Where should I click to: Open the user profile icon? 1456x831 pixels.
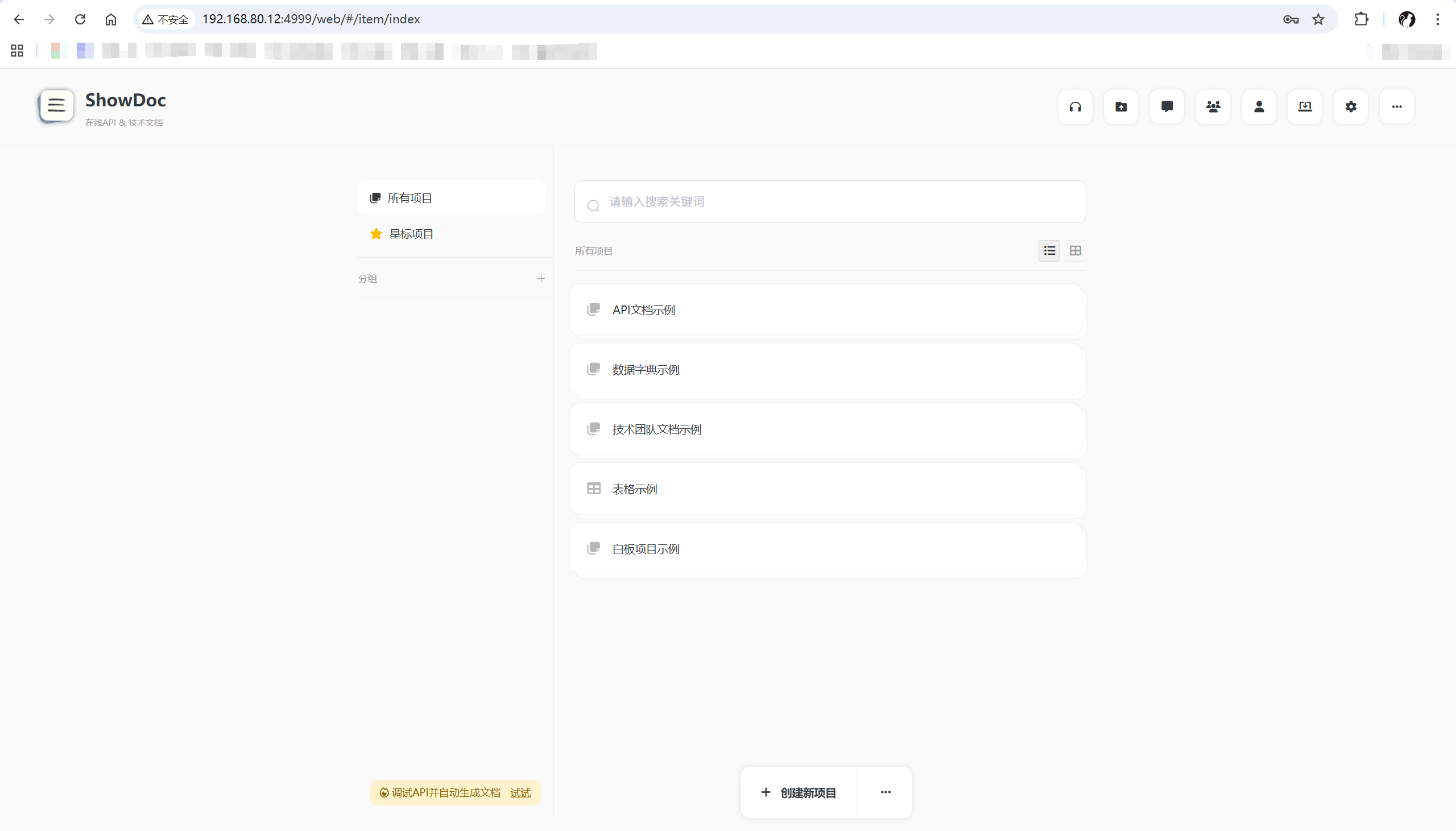tap(1259, 107)
